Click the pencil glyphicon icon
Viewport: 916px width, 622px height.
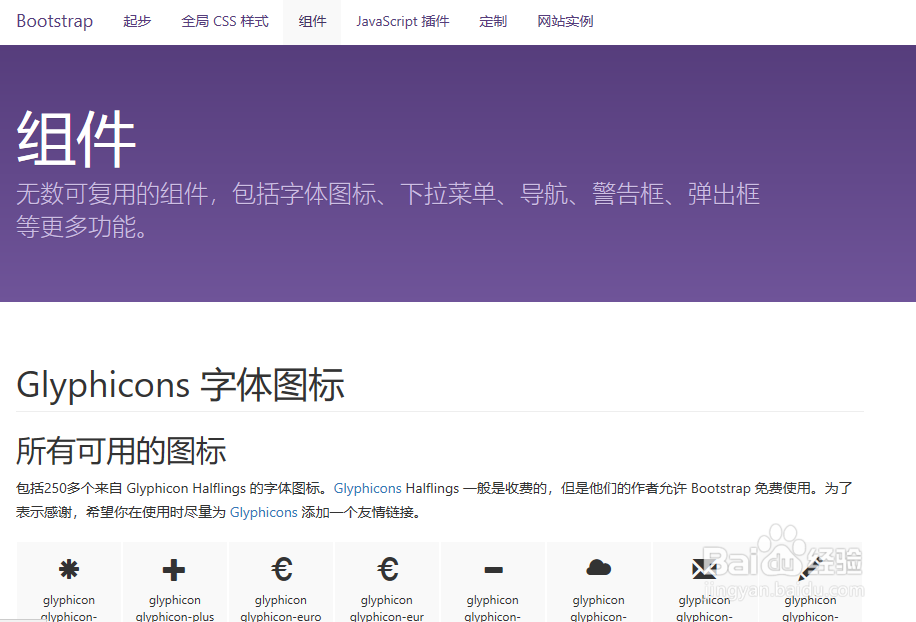(810, 569)
